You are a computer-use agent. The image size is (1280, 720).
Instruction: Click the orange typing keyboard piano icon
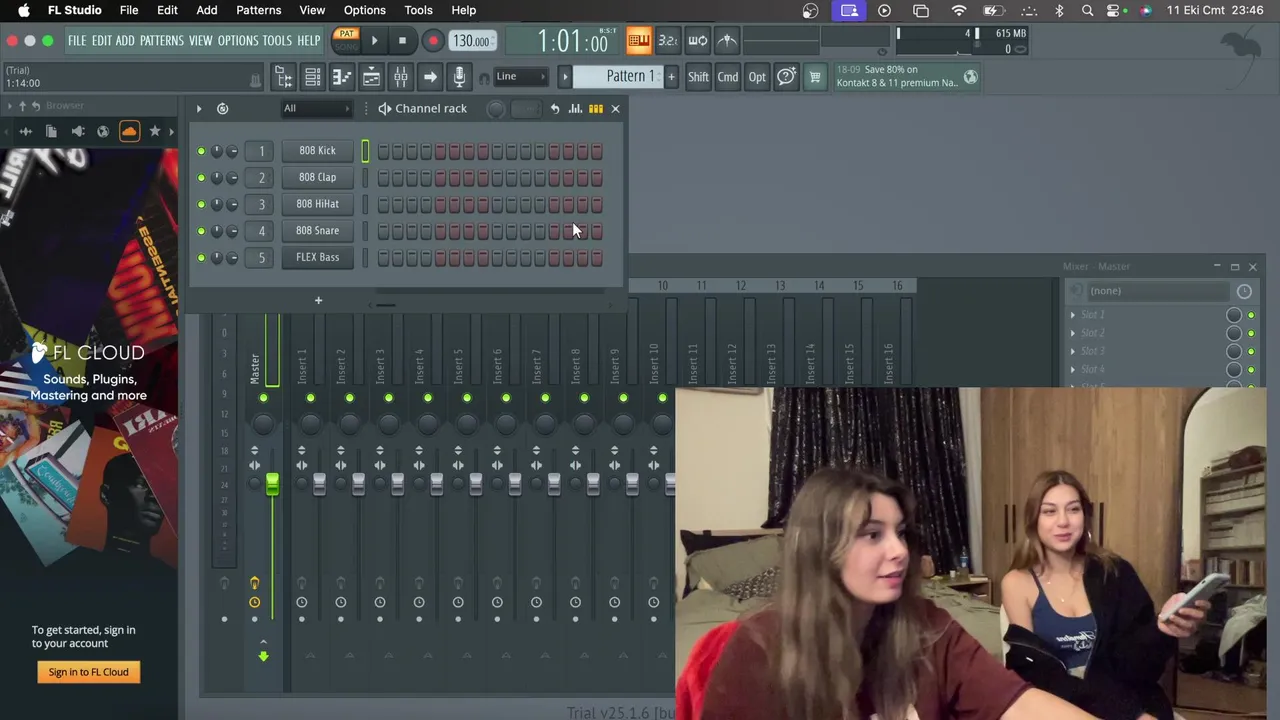(638, 41)
